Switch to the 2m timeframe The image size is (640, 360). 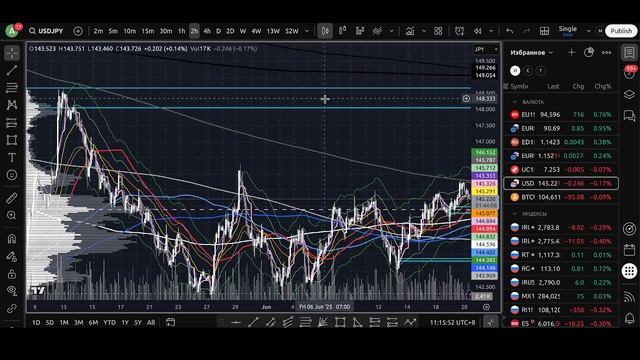[98, 31]
